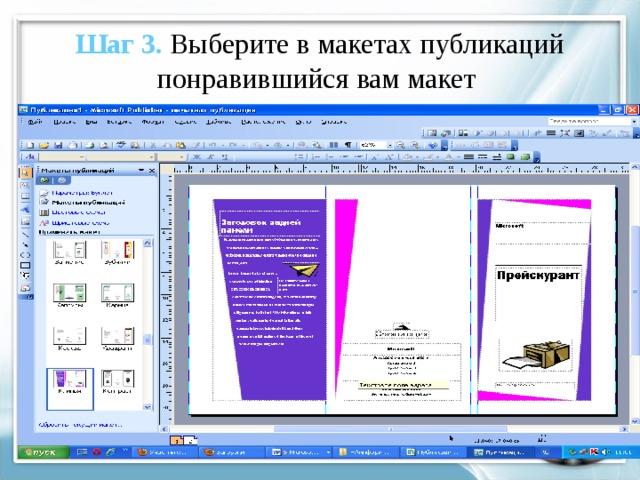The image size is (640, 480).
Task: Toggle the ¶ special characters button
Action: [x=346, y=144]
